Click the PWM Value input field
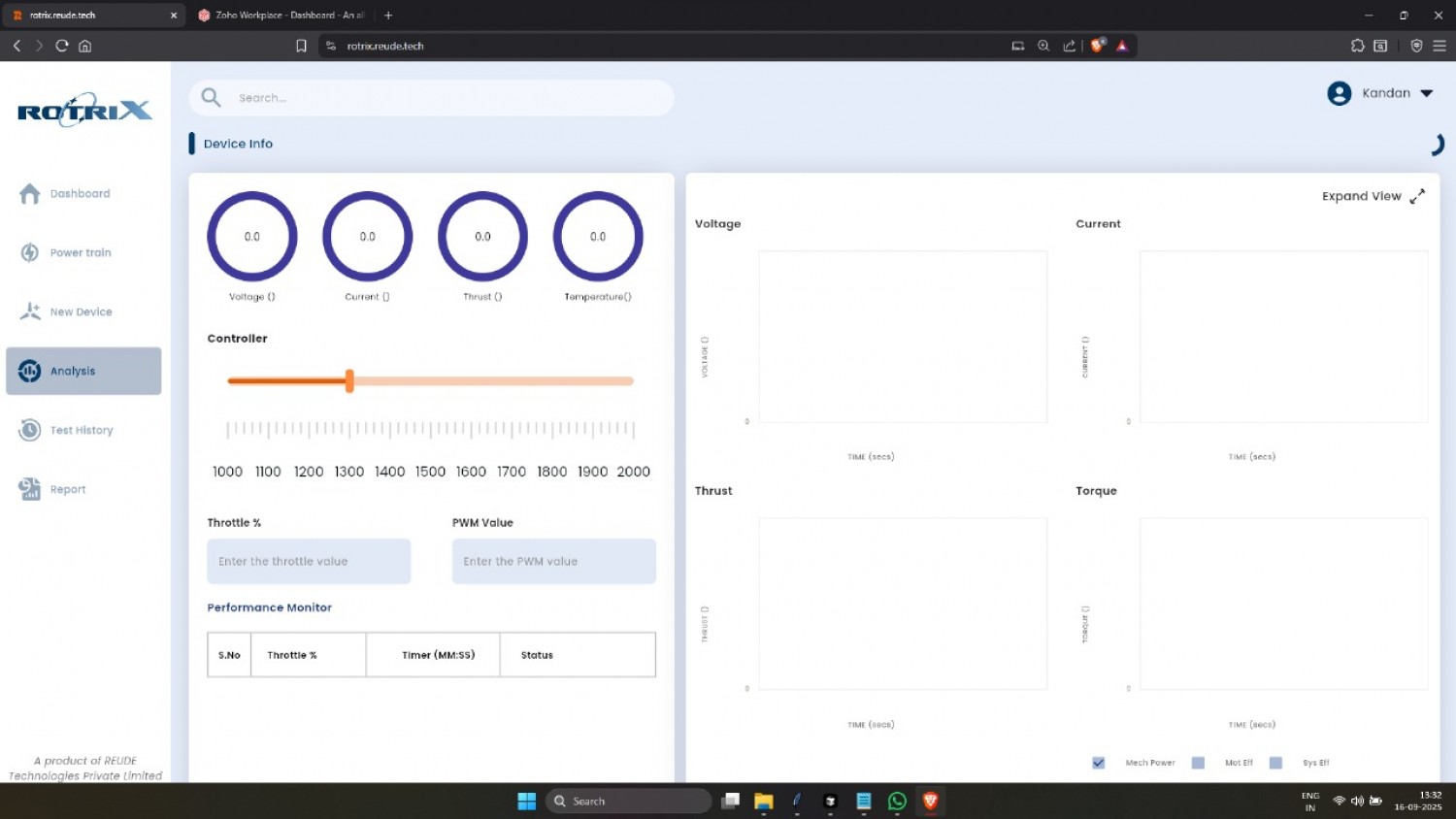Image resolution: width=1456 pixels, height=819 pixels. tap(554, 562)
